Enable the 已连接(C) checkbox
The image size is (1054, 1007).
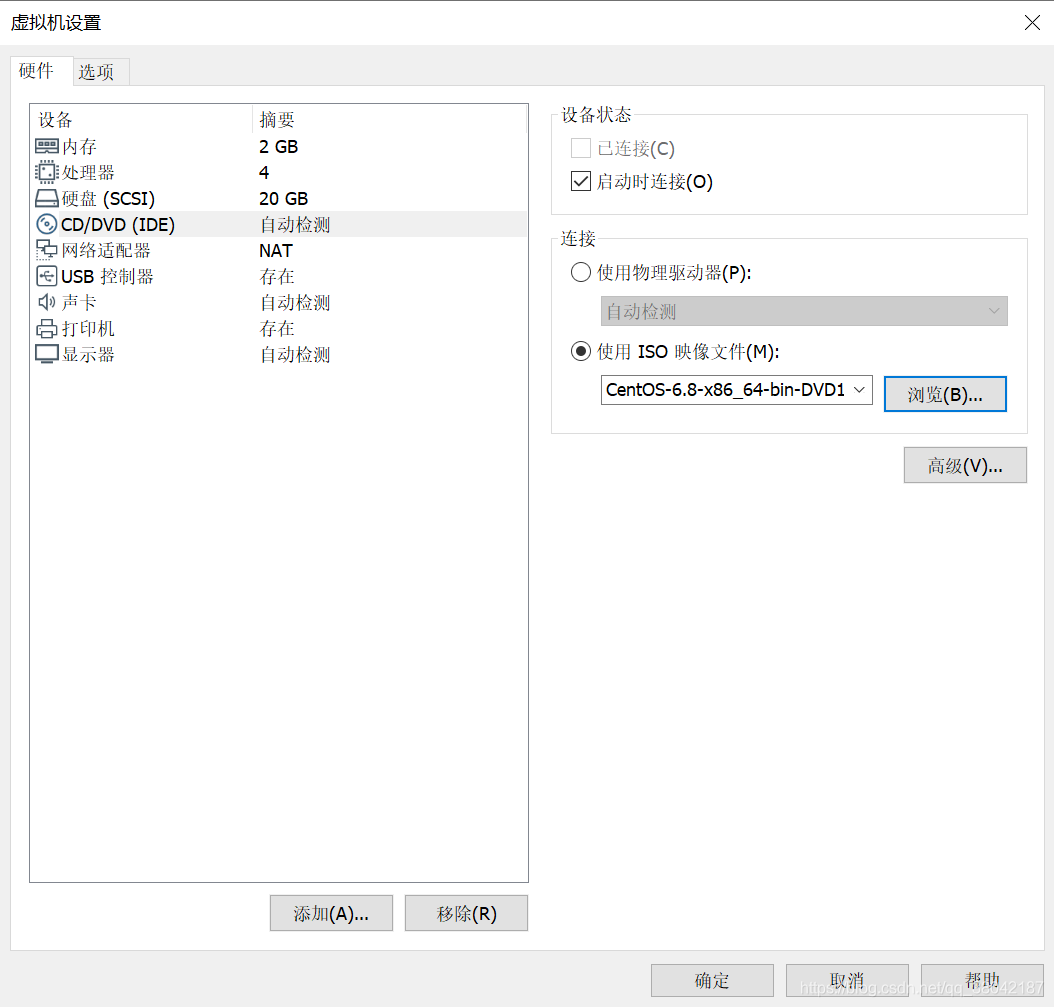(x=580, y=147)
